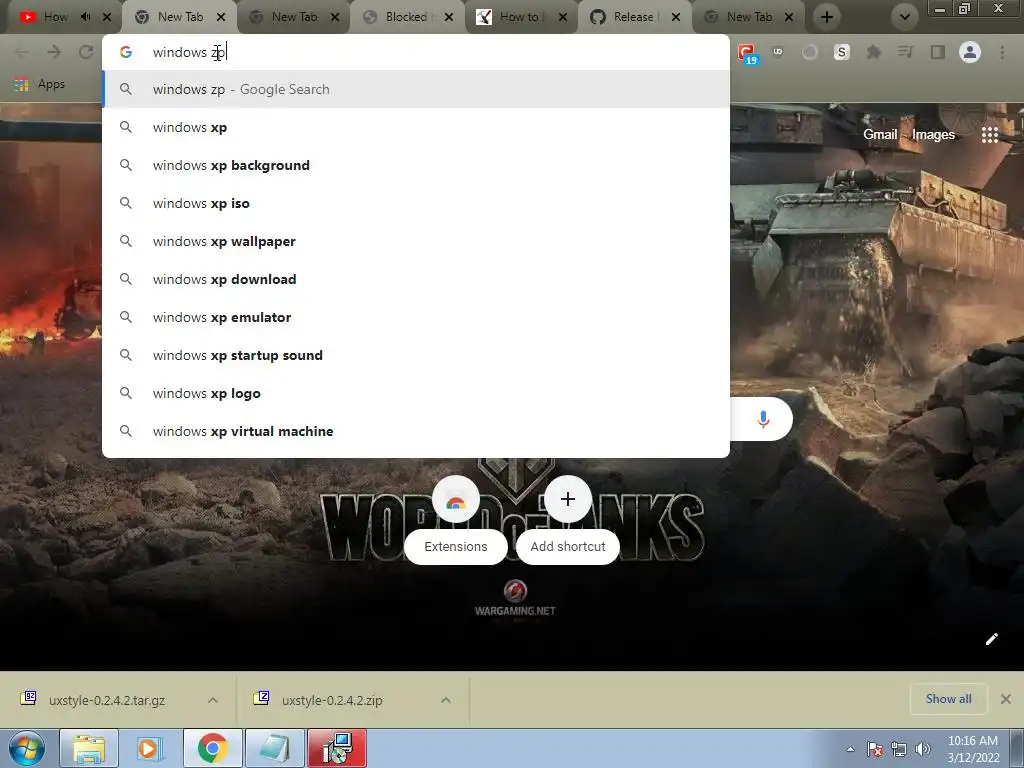Click the forward navigation arrow
The width and height of the screenshot is (1024, 768).
54,52
